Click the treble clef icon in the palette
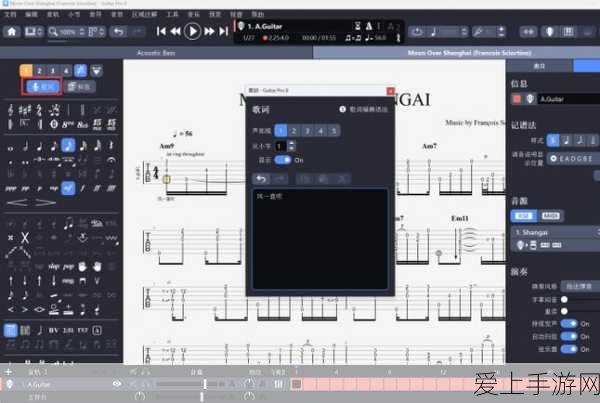The image size is (600, 403). pyautogui.click(x=10, y=110)
